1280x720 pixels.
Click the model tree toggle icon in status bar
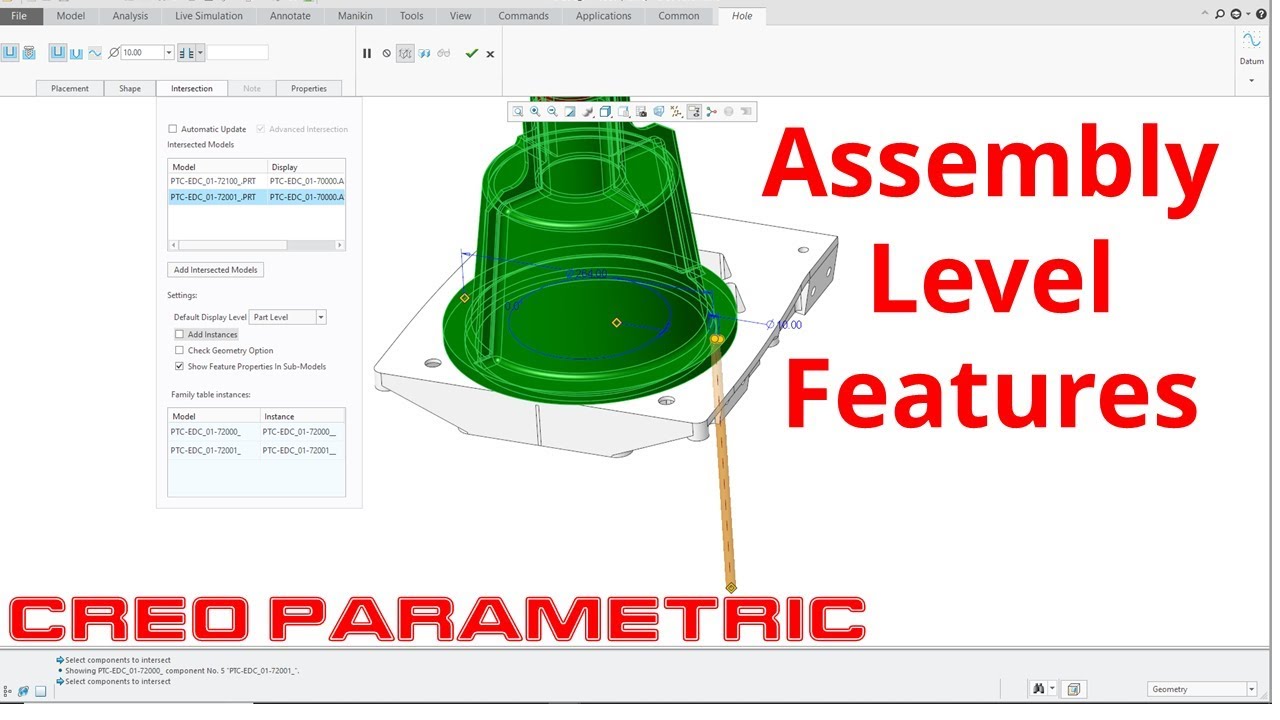pyautogui.click(x=7, y=691)
